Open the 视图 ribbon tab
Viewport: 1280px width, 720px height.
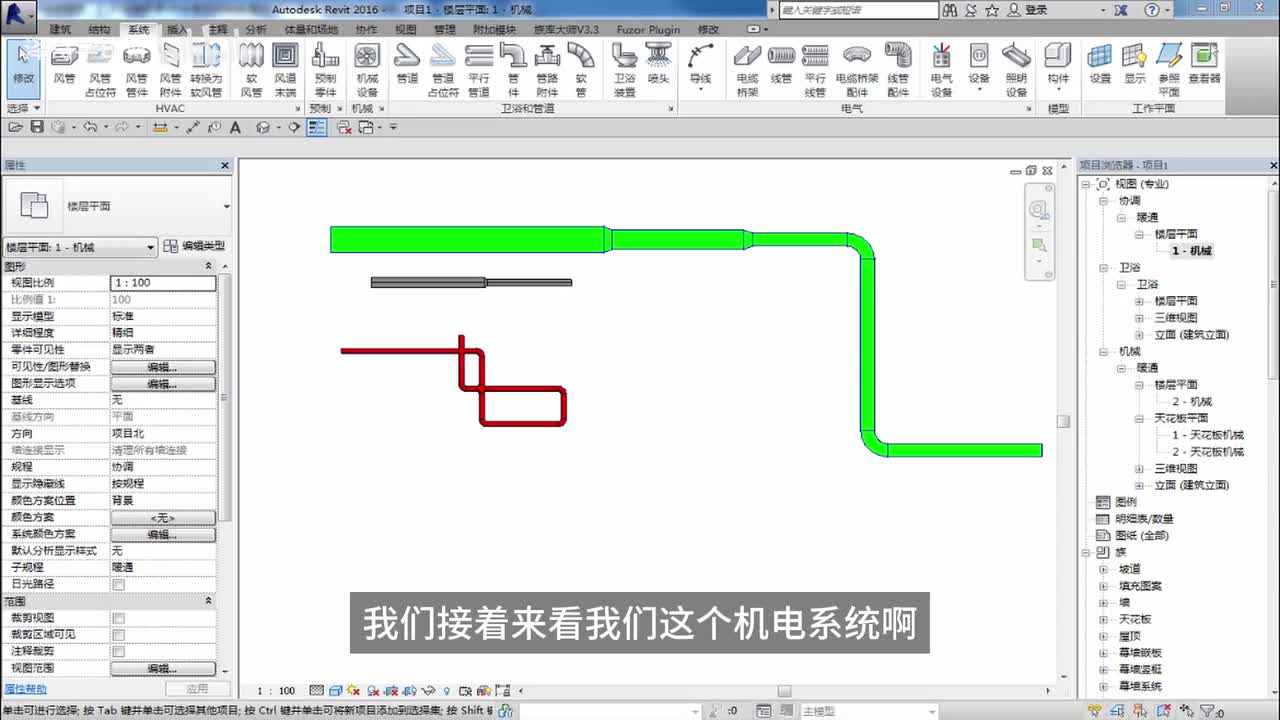point(405,29)
